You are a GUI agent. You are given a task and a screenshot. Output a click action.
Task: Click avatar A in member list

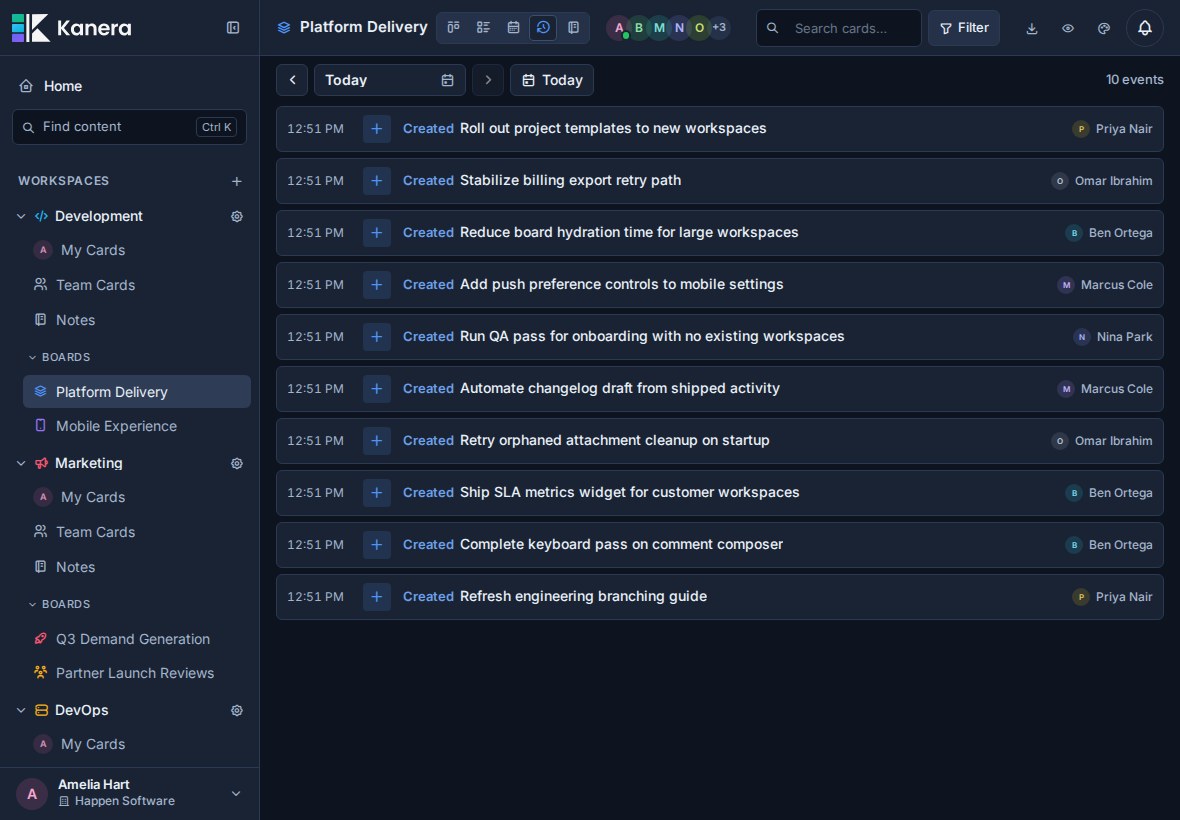coord(619,28)
